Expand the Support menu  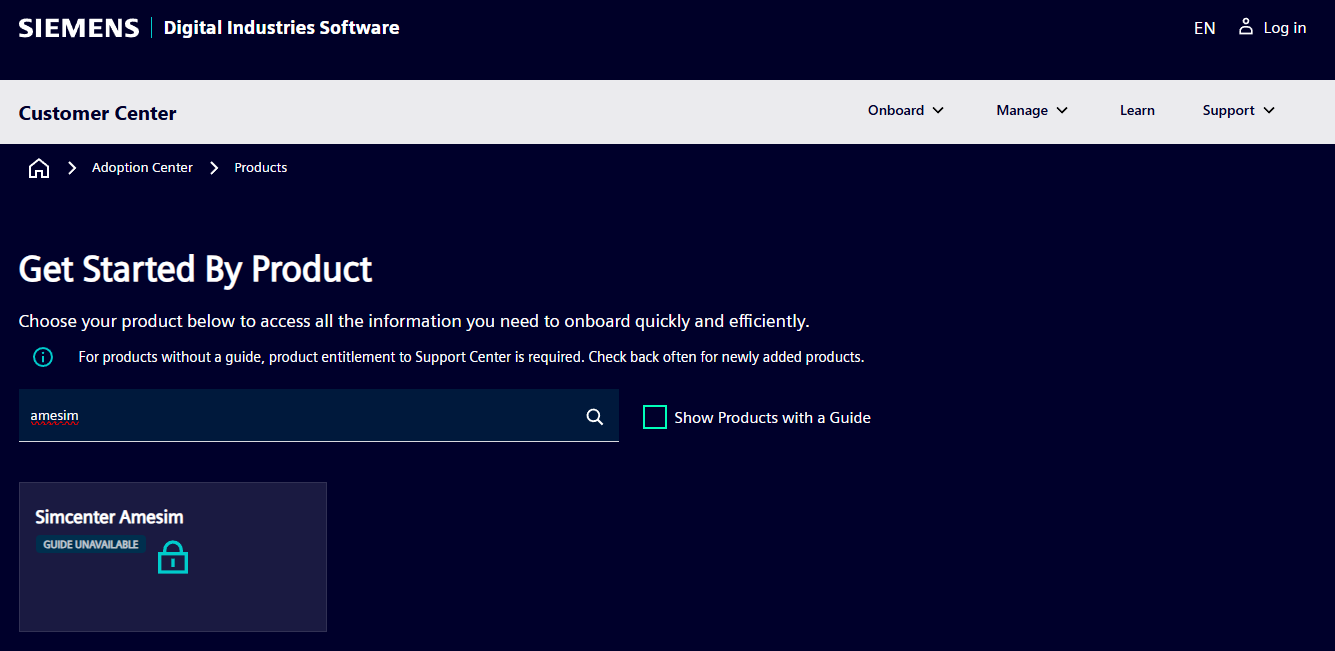click(1239, 111)
